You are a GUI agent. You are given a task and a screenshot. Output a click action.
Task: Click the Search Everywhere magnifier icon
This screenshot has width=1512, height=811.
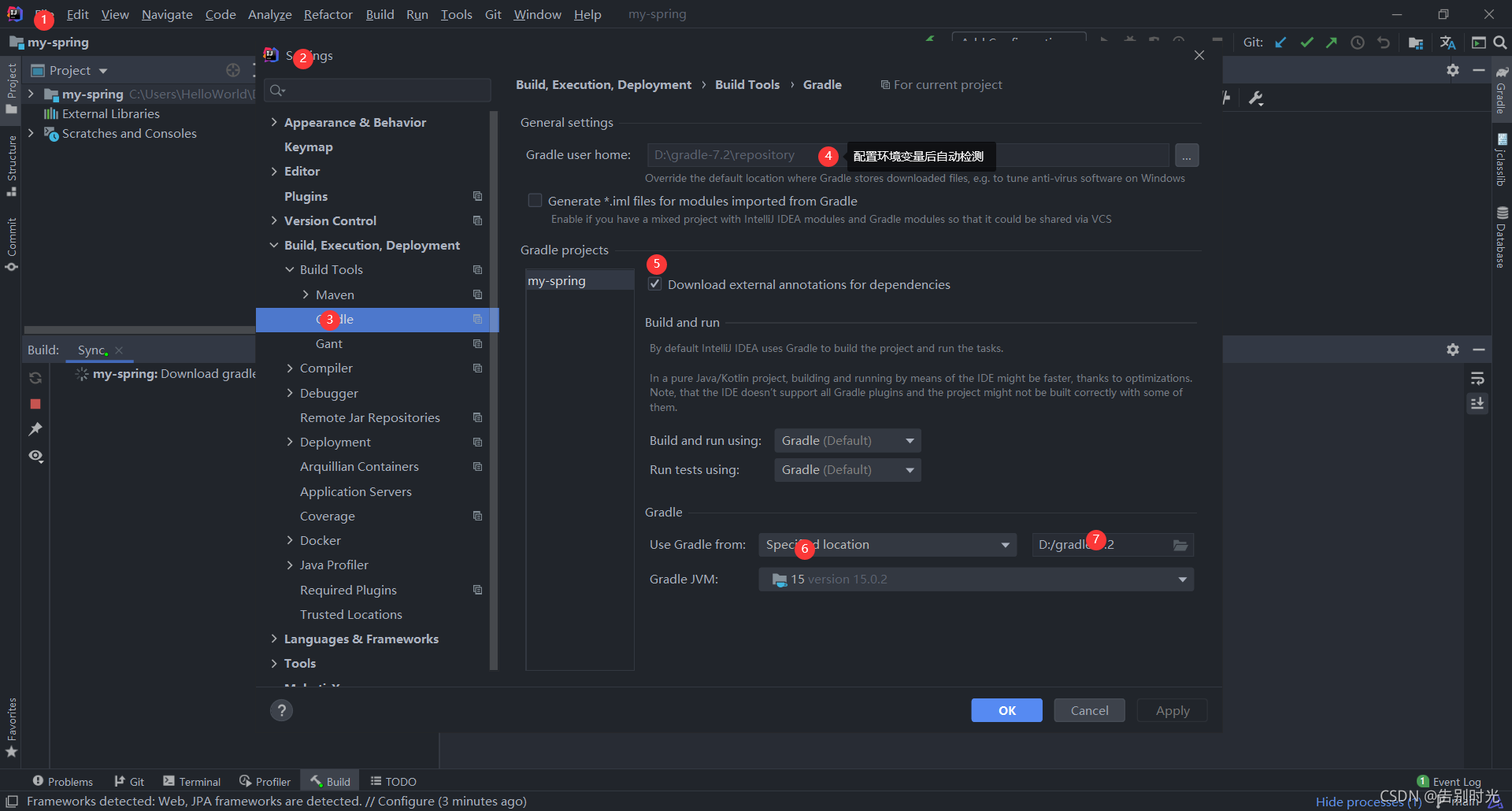pos(1500,43)
